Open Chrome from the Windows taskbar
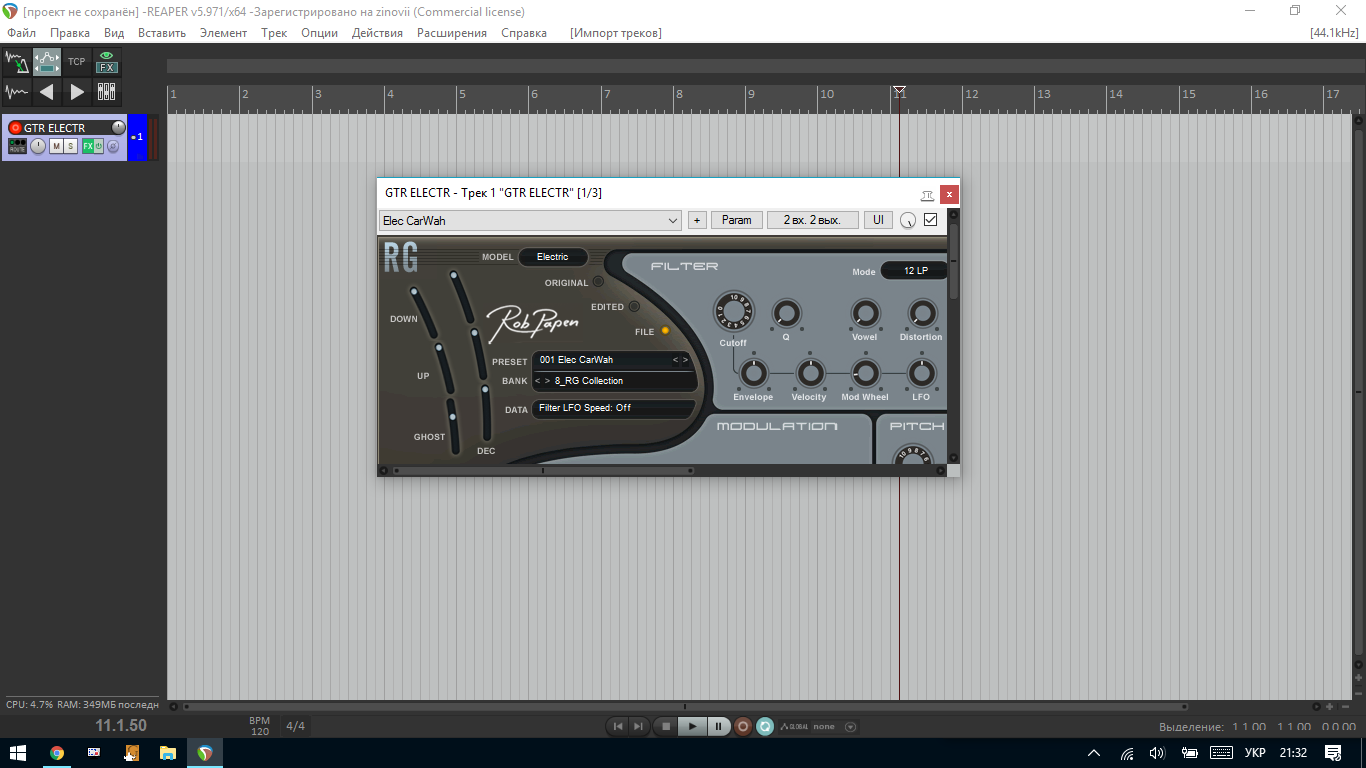Screen dimensions: 1366x768 (x=57, y=753)
